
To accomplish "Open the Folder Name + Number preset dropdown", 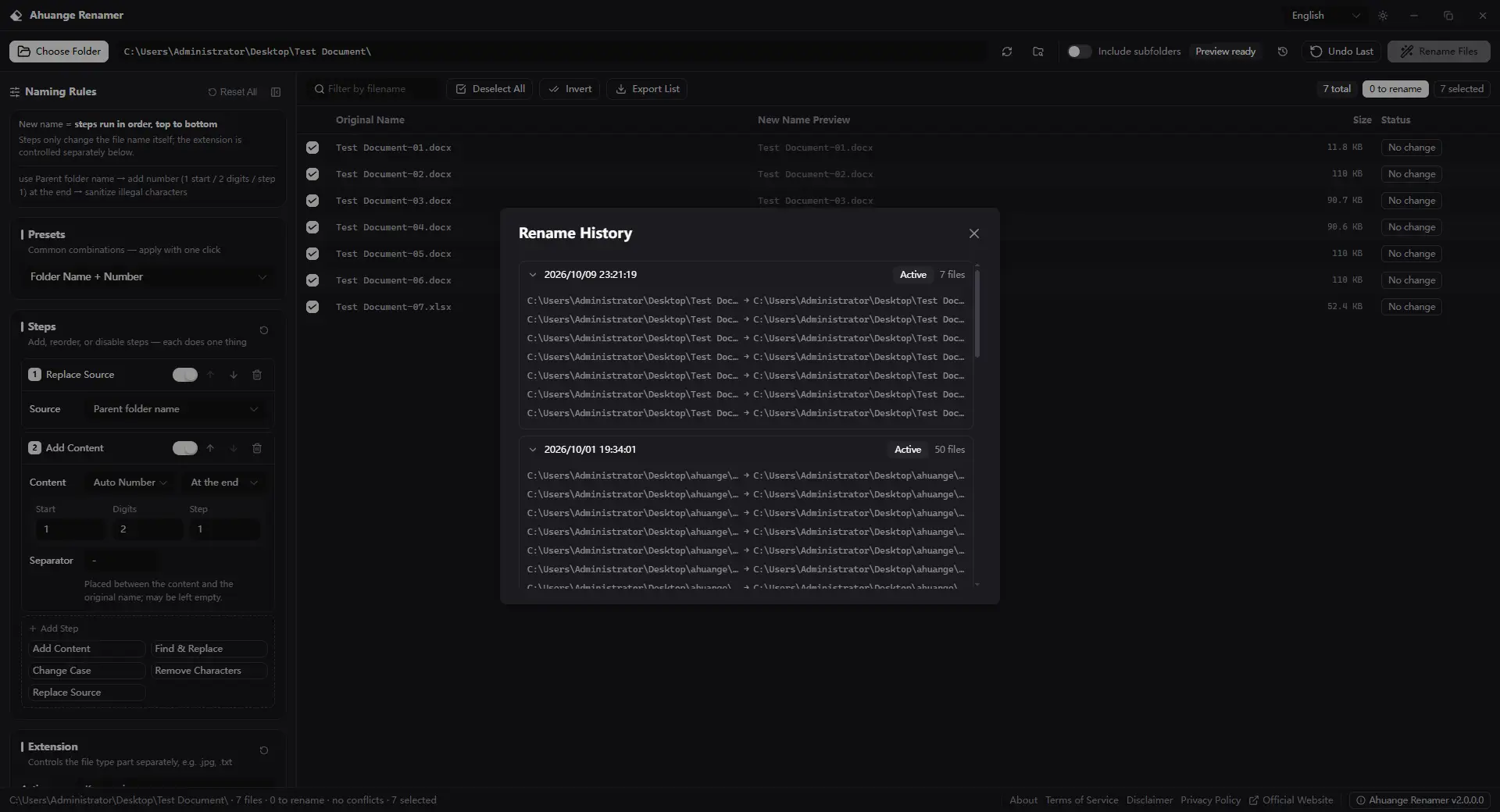I will pos(148,277).
